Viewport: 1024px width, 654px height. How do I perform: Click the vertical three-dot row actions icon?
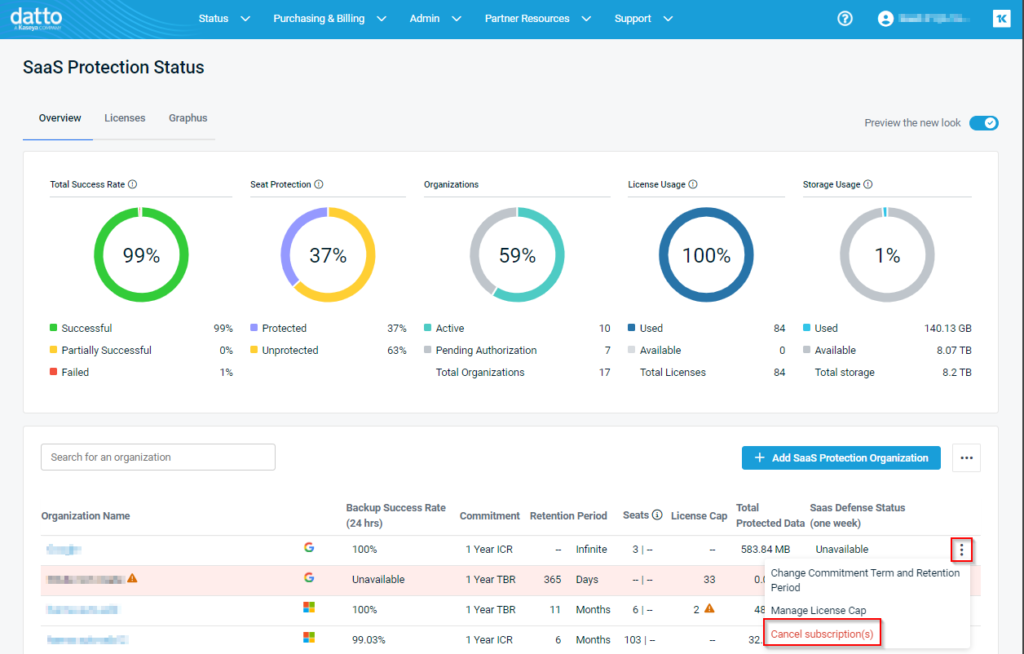point(961,549)
